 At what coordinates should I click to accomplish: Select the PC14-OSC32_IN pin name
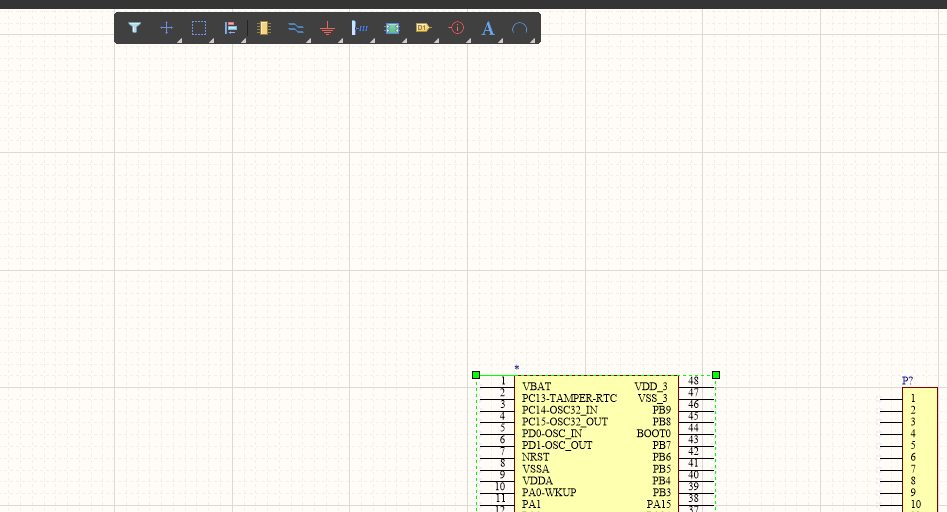coord(559,410)
